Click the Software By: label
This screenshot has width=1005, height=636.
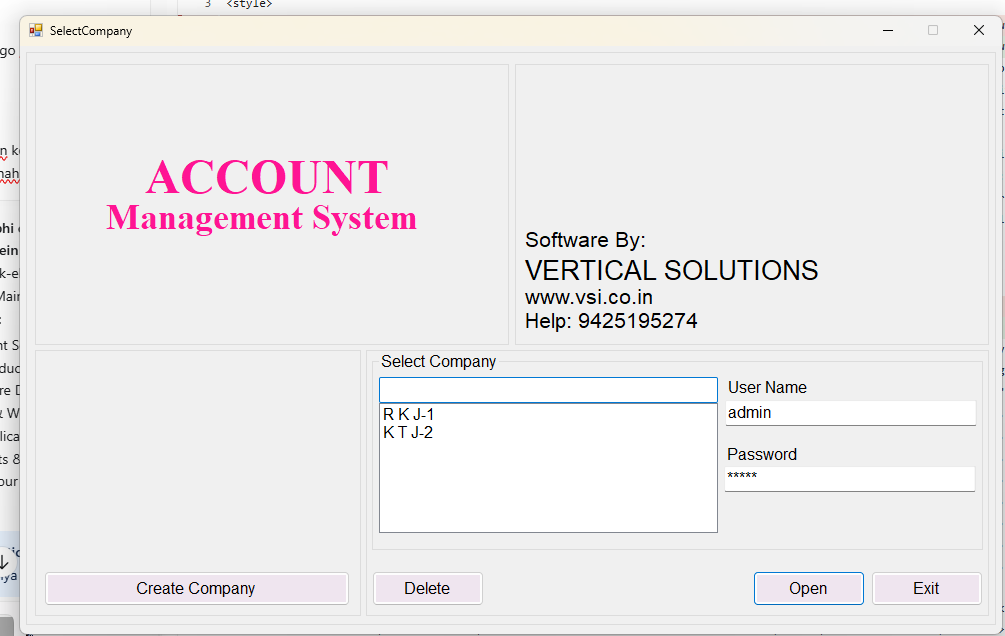click(585, 240)
